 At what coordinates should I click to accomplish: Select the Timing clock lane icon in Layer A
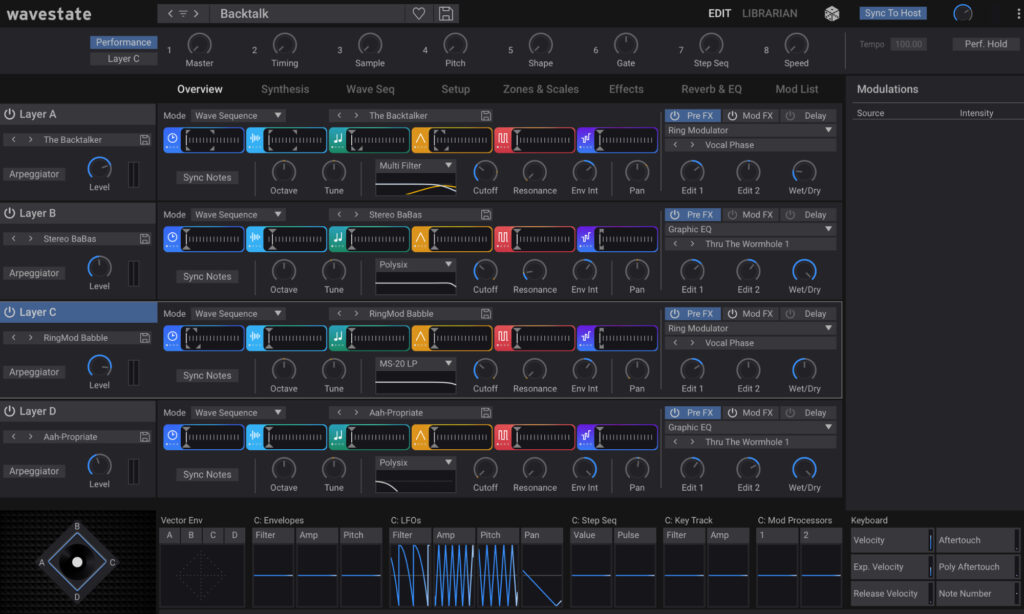point(171,139)
